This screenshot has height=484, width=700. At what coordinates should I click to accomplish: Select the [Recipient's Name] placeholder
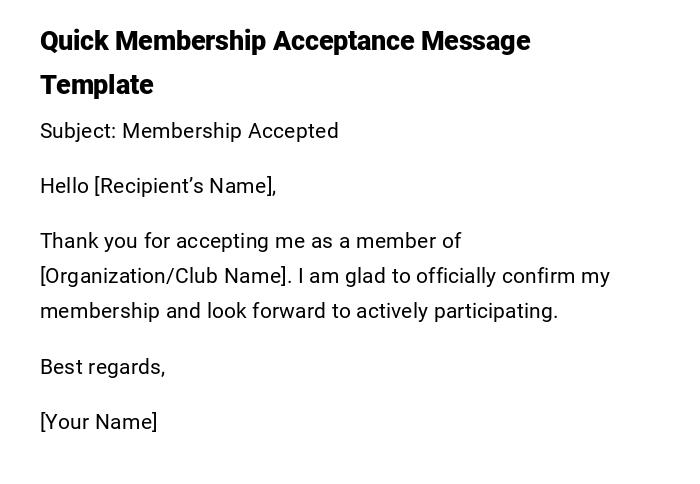point(185,186)
